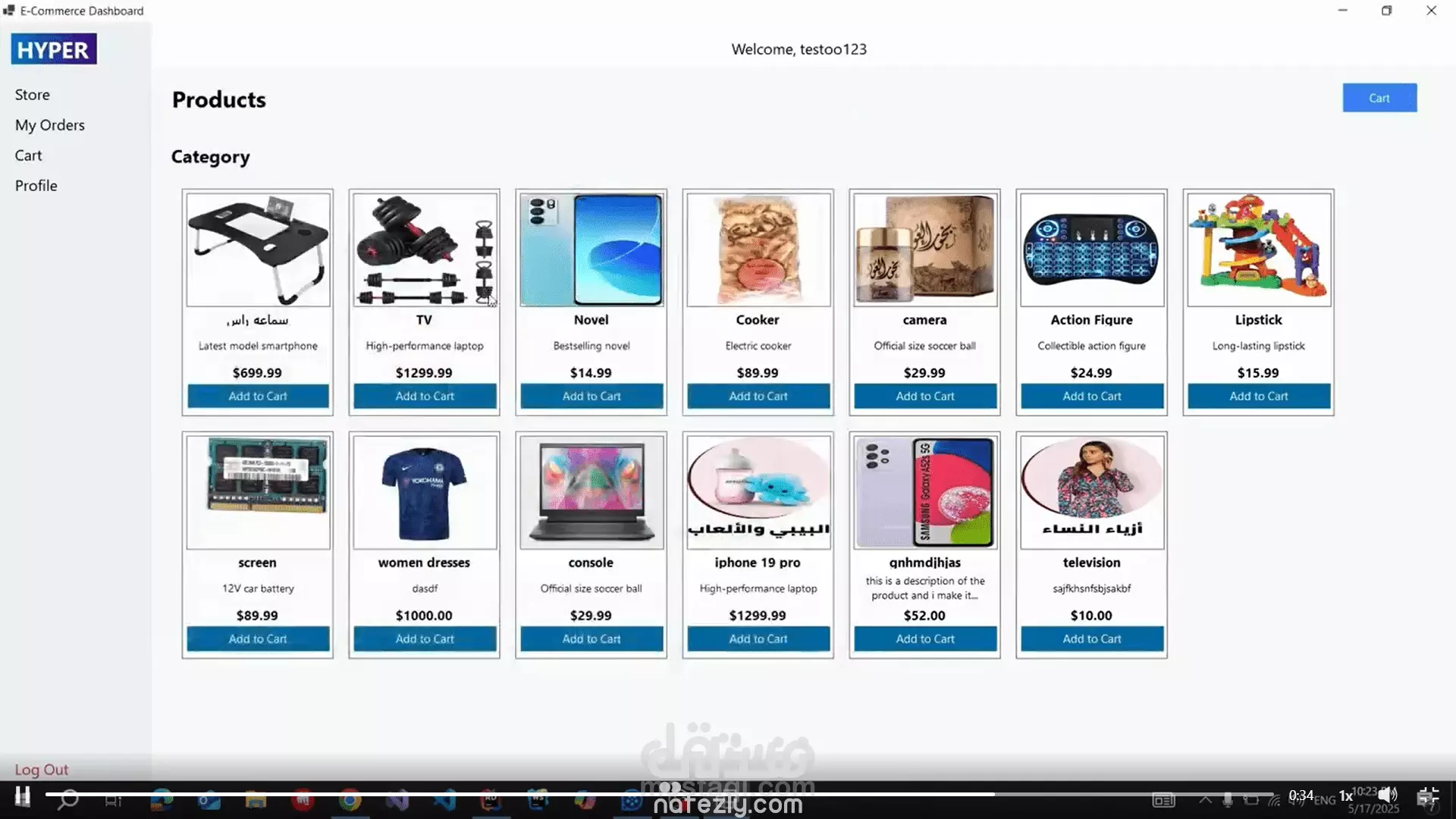Click the Novel product name
The height and width of the screenshot is (819, 1456).
click(591, 320)
